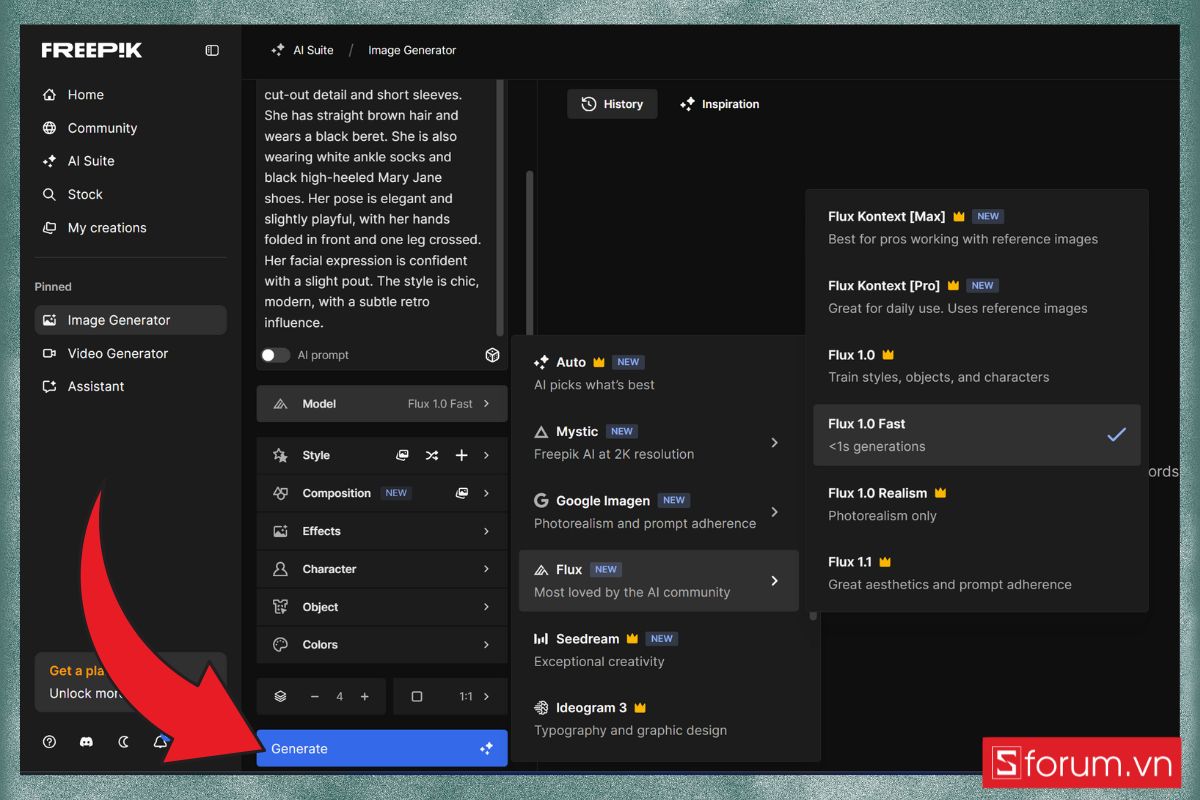Screen dimensions: 1200x800
Task: Switch to the History tab
Action: (x=612, y=104)
